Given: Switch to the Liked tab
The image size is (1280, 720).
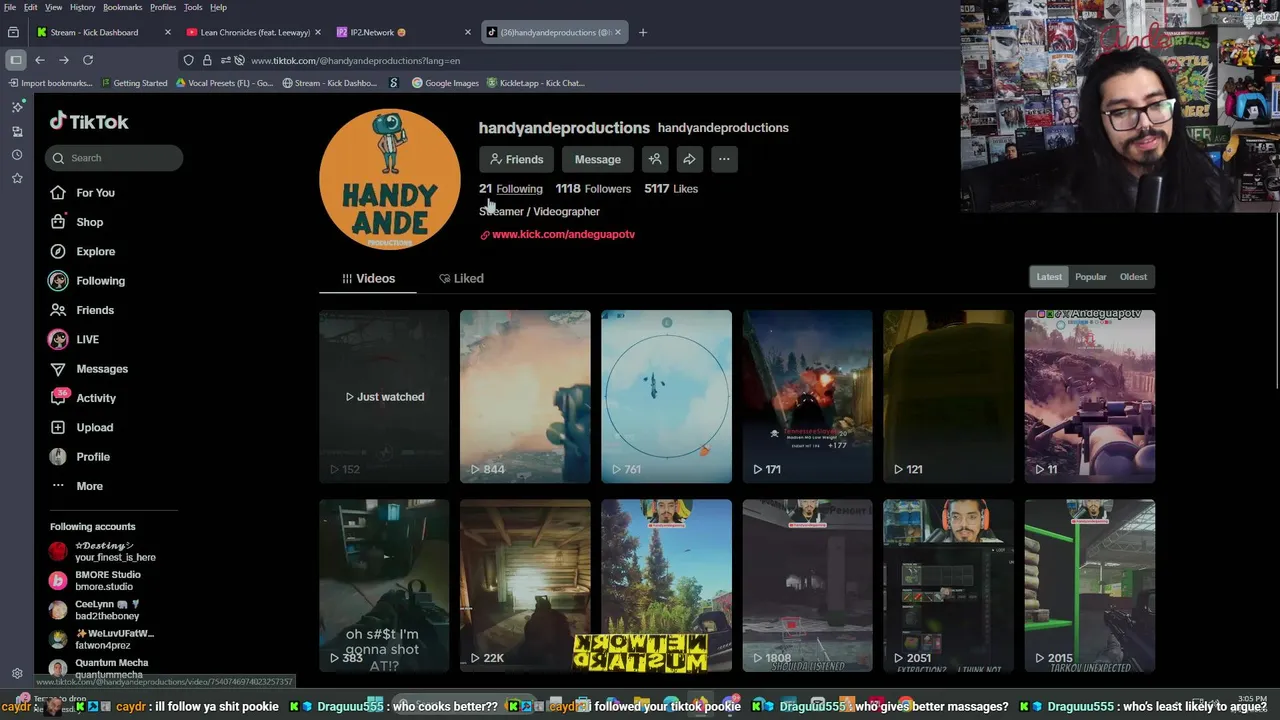Looking at the screenshot, I should tap(460, 279).
